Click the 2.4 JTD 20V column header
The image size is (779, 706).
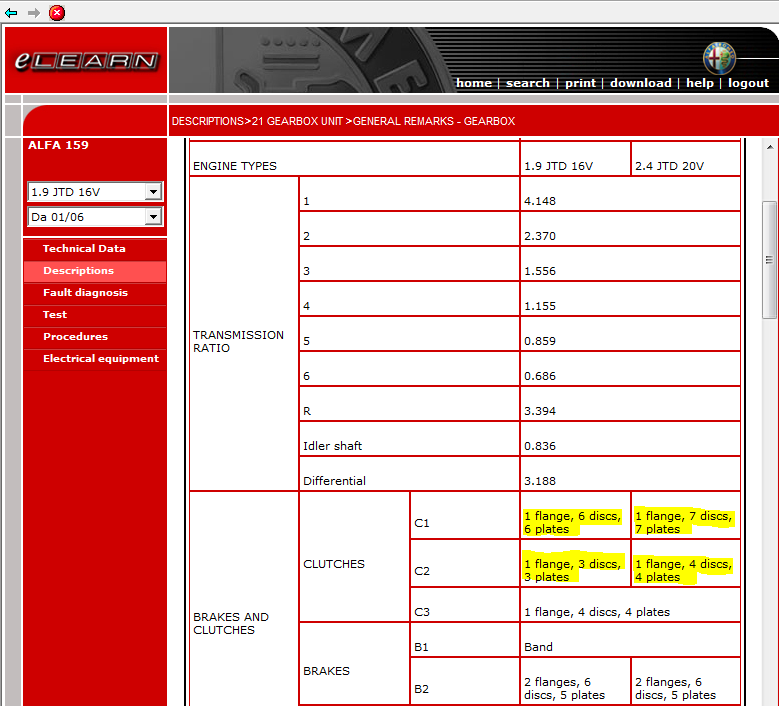(669, 166)
